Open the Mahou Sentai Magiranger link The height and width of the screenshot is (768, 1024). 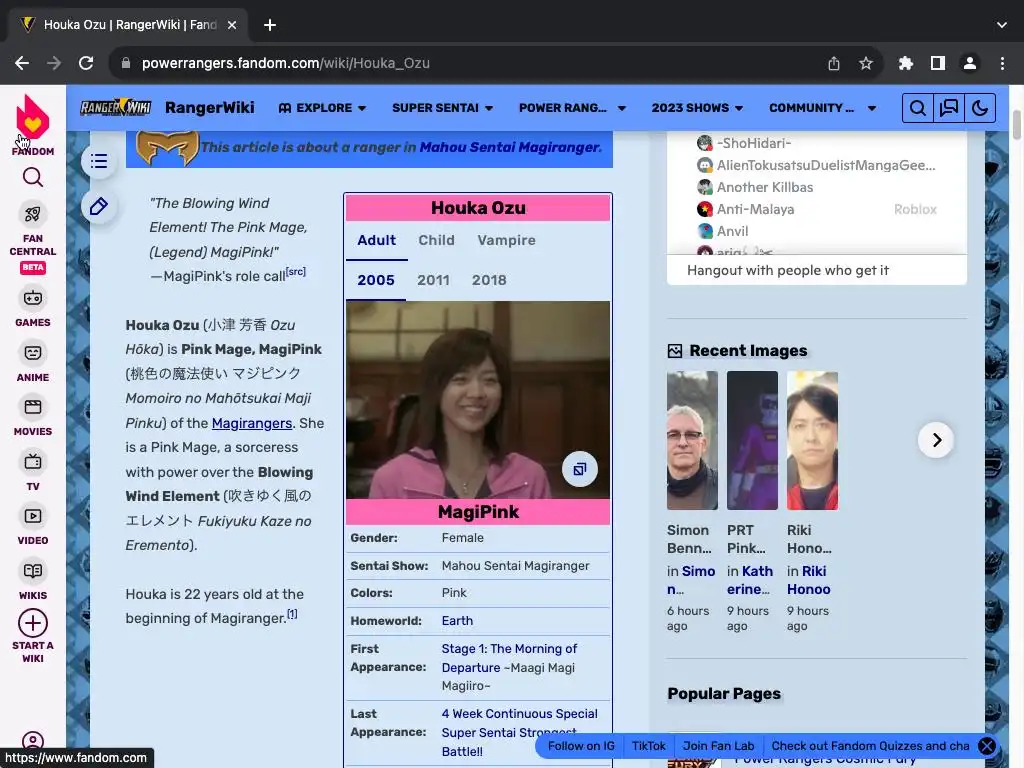coord(509,148)
